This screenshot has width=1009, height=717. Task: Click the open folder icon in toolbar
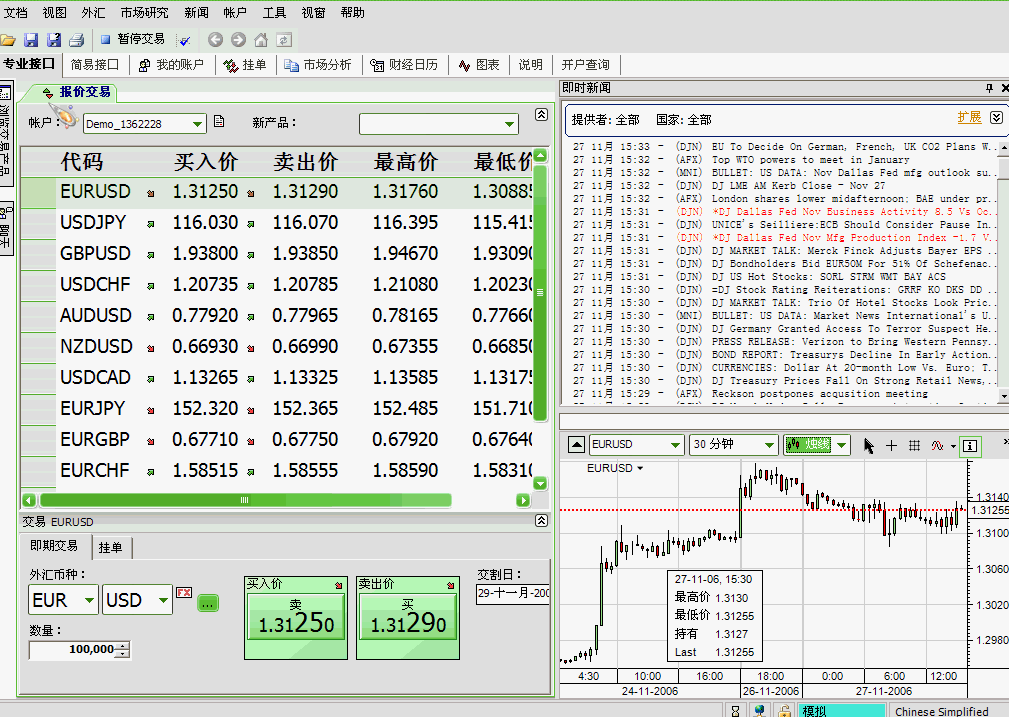pos(8,40)
